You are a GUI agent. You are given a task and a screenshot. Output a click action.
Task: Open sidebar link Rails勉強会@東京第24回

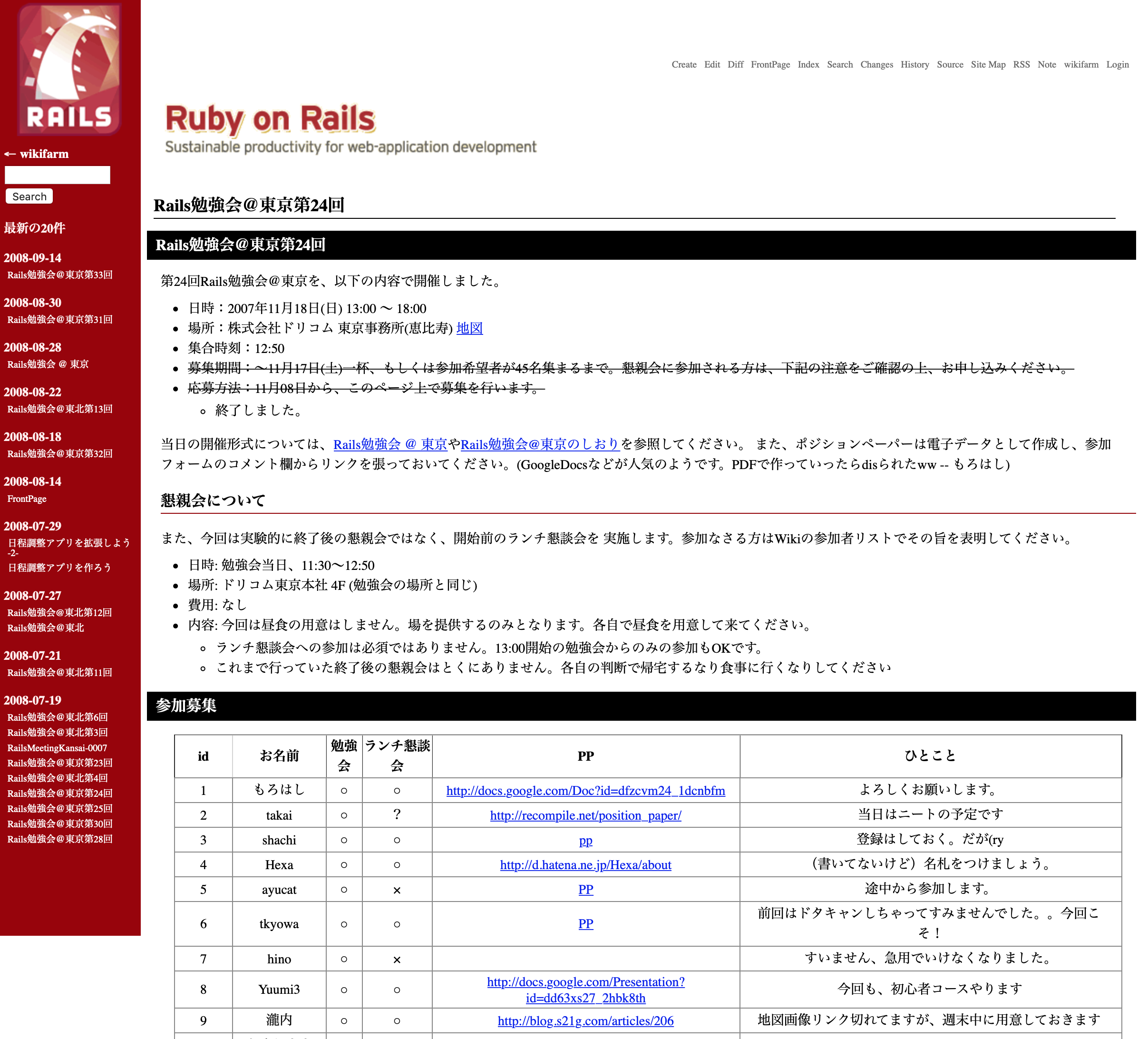(60, 793)
